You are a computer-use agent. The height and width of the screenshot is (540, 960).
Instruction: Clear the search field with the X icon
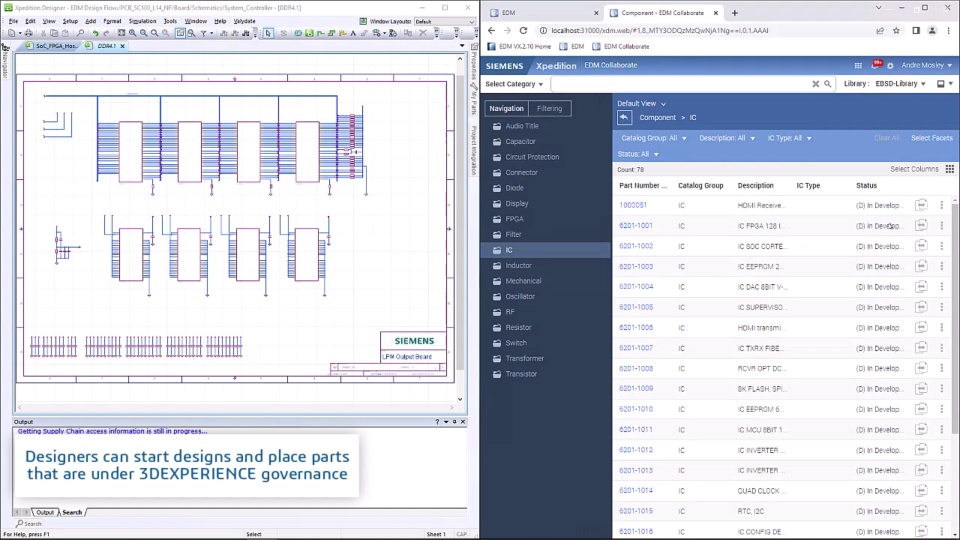(816, 84)
